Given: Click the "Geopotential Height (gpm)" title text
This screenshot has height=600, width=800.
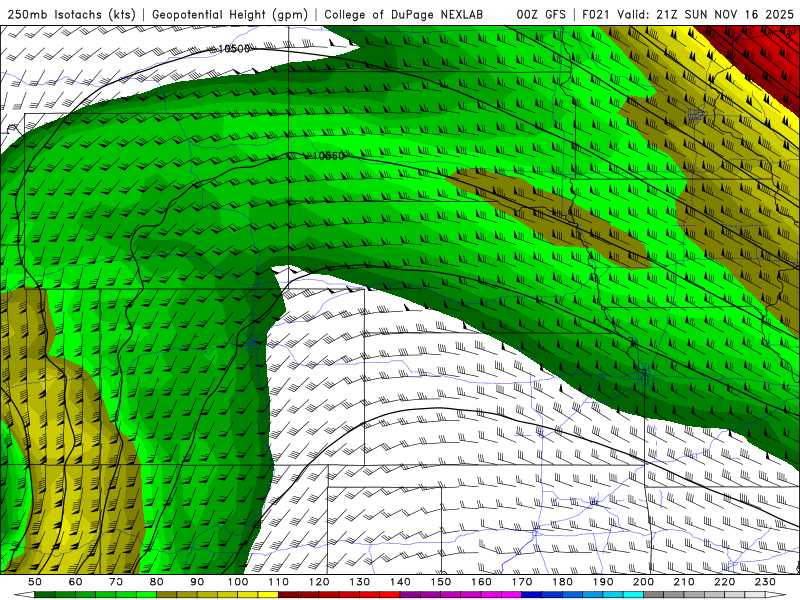Looking at the screenshot, I should coord(230,15).
